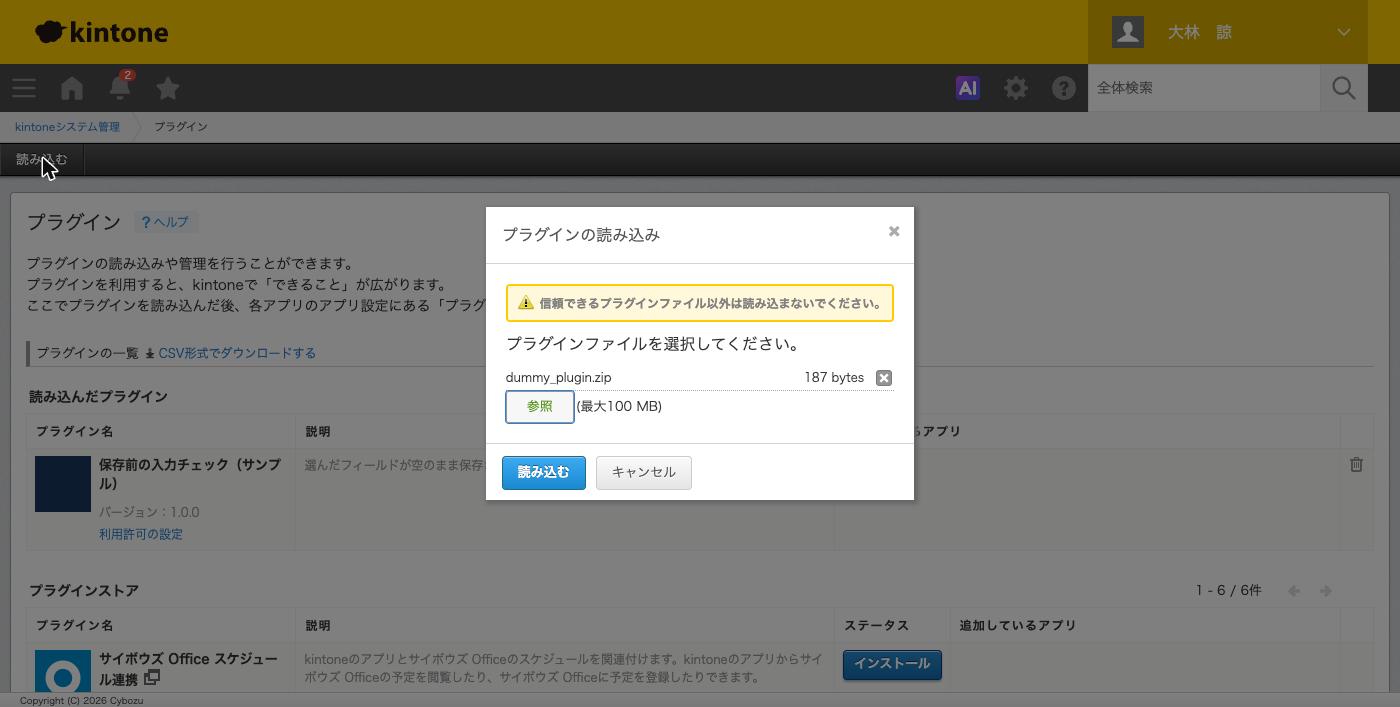This screenshot has width=1400, height=707.
Task: Click the インストール button
Action: 892,664
